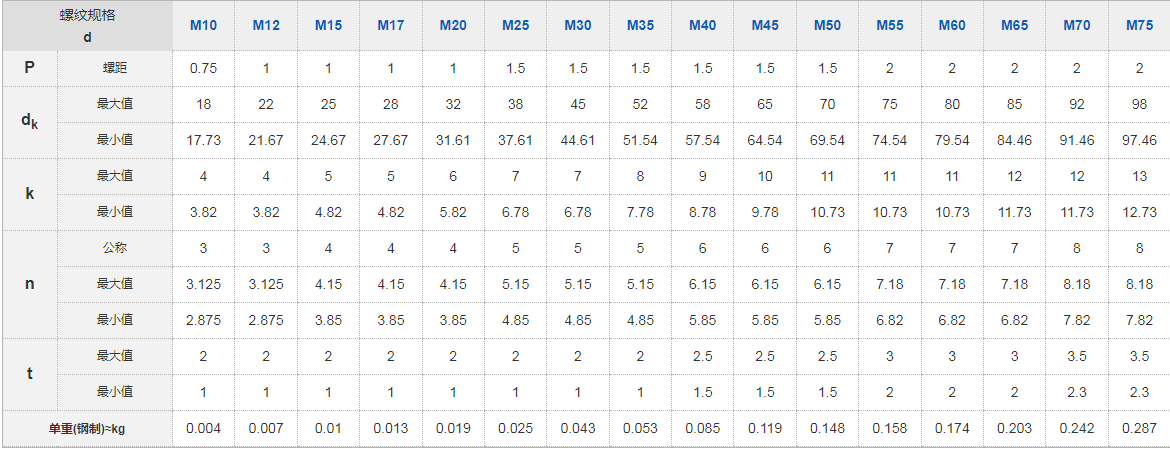Open the M50 column link
This screenshot has width=1170, height=449.
[827, 25]
